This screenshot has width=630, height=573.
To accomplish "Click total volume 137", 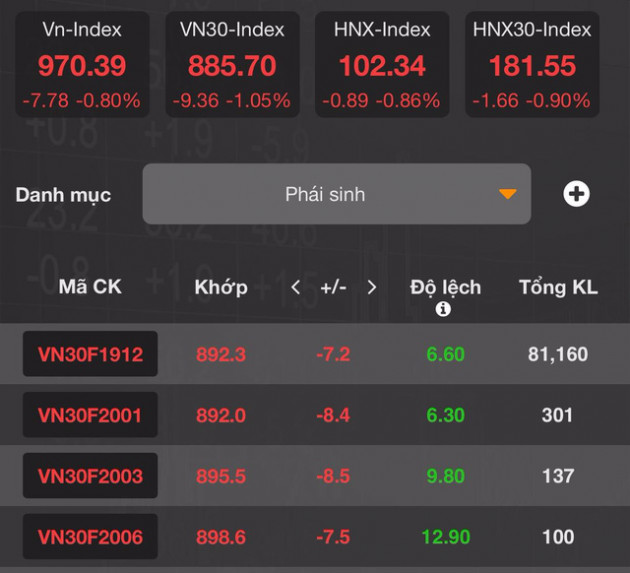I will 558,476.
